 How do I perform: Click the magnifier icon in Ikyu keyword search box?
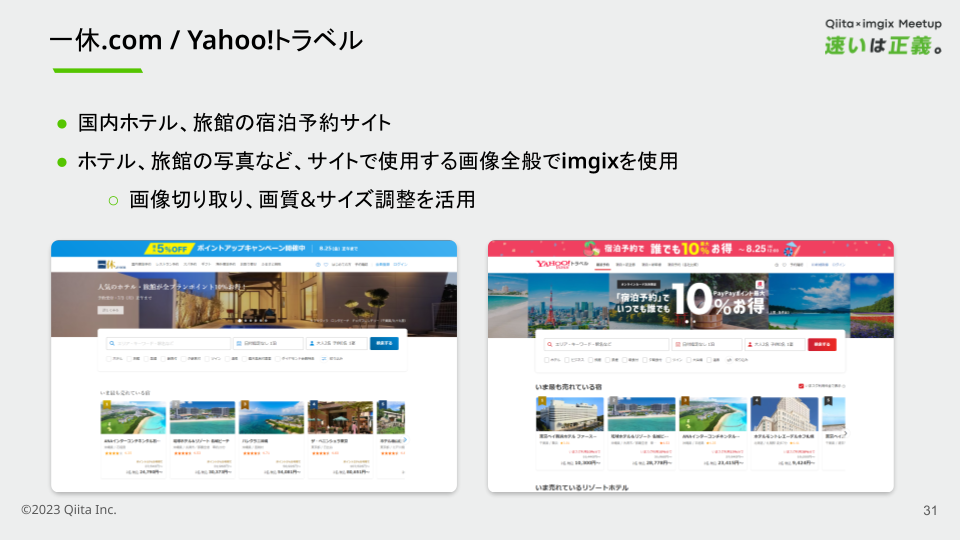[112, 343]
